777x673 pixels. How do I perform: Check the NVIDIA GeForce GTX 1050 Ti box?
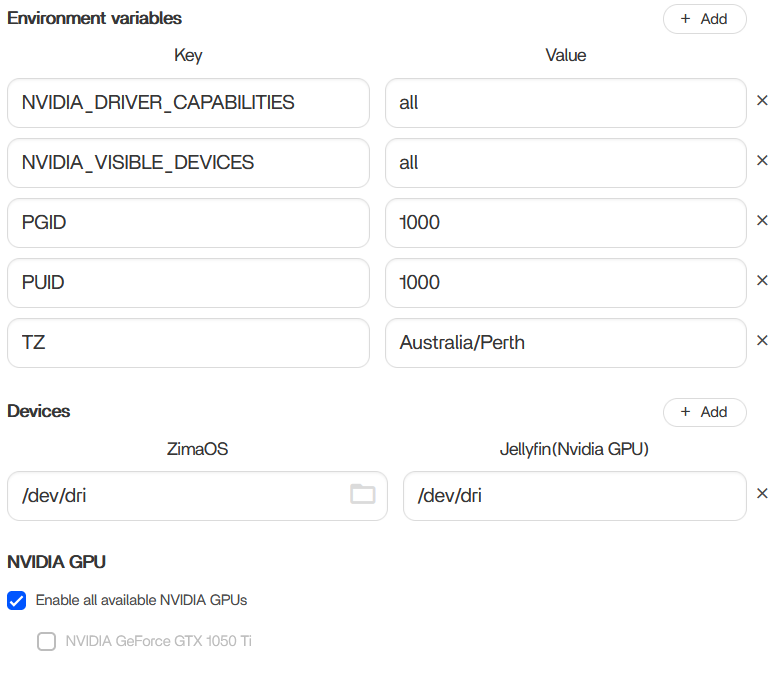click(x=46, y=641)
